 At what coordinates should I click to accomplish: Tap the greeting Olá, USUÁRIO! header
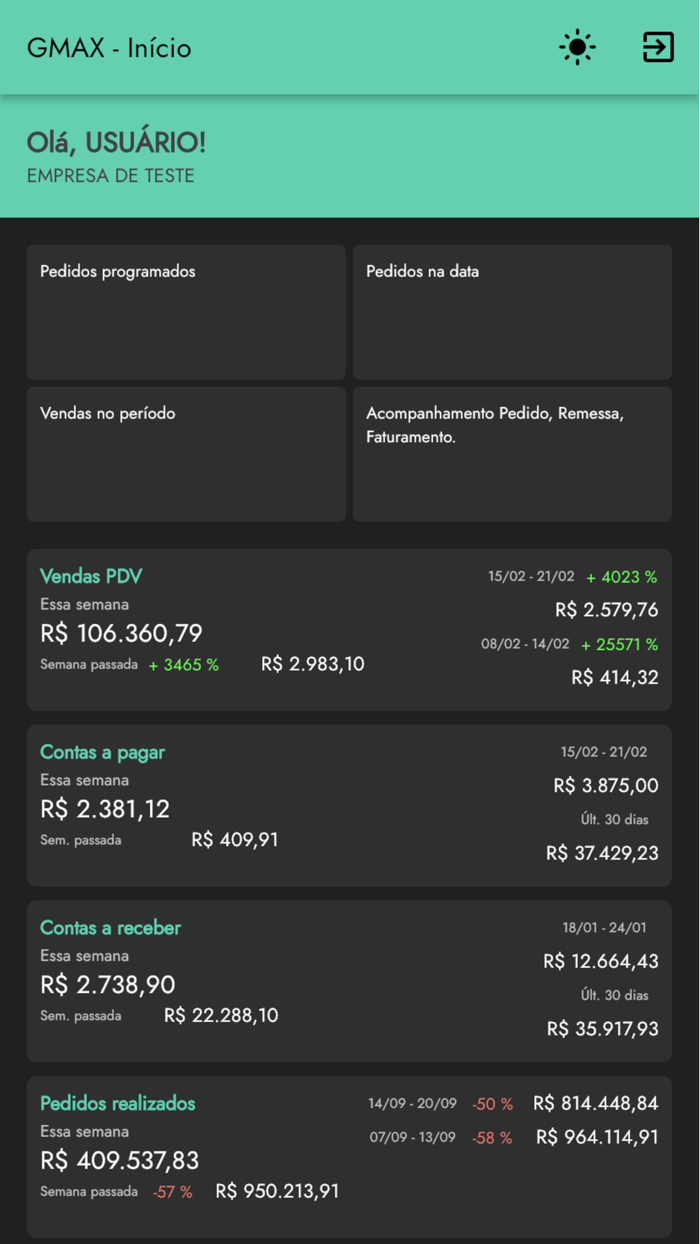pyautogui.click(x=115, y=143)
